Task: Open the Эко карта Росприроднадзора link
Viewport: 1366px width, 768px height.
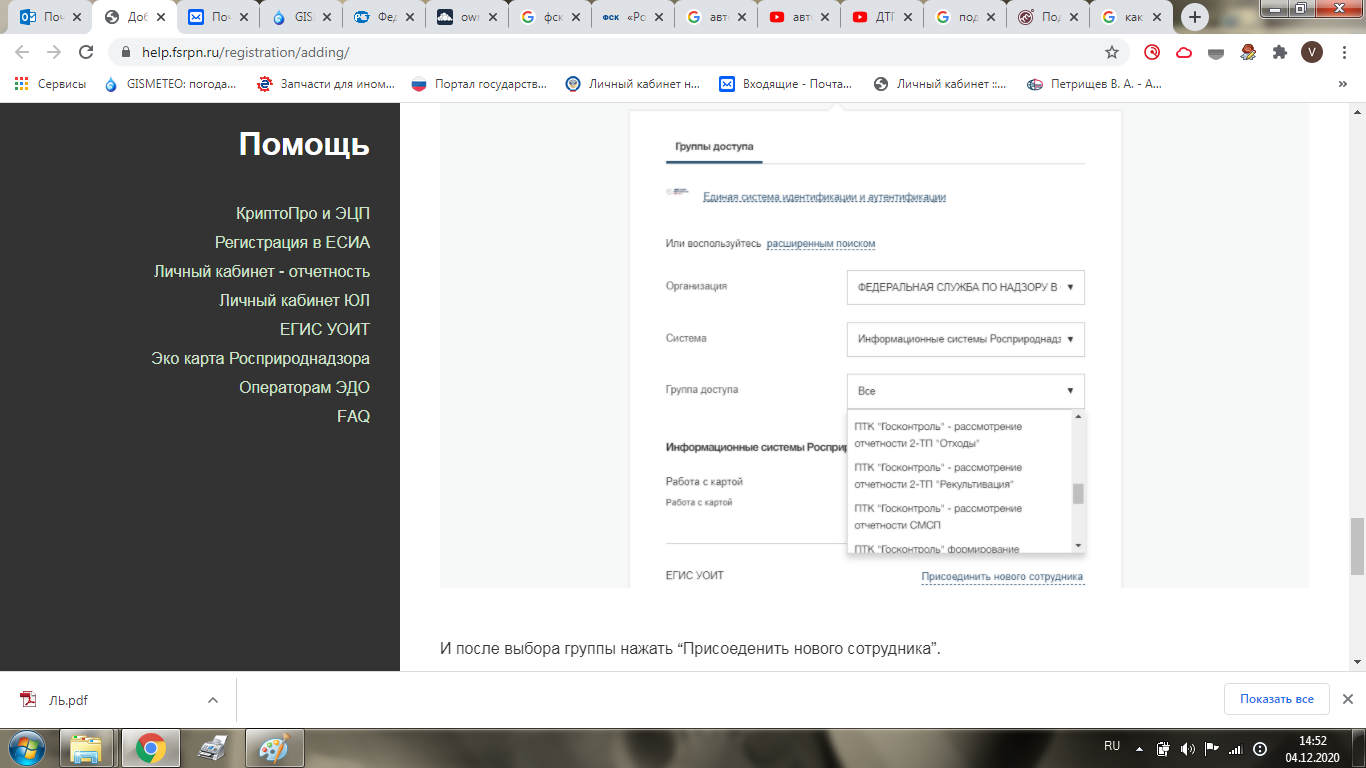Action: point(260,358)
